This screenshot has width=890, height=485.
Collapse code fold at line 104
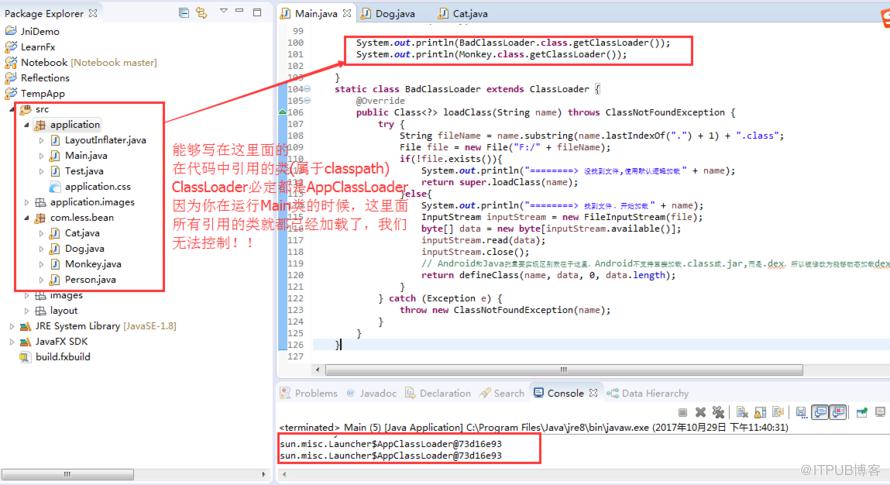coord(307,89)
